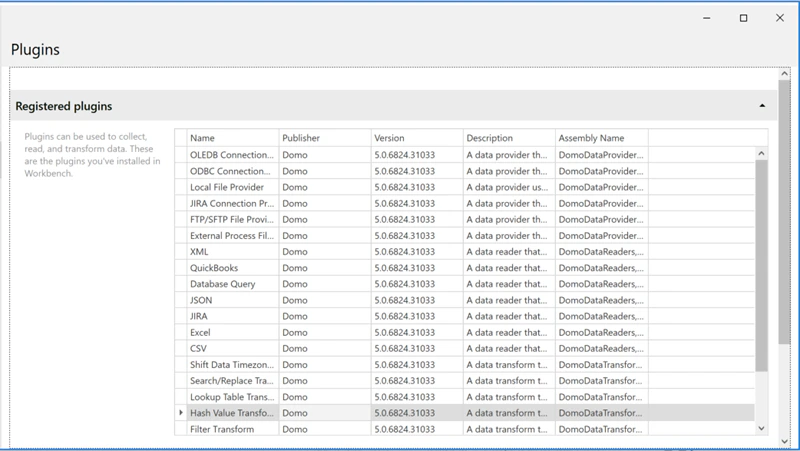Select the External Process File row
This screenshot has width=800, height=451.
click(464, 236)
